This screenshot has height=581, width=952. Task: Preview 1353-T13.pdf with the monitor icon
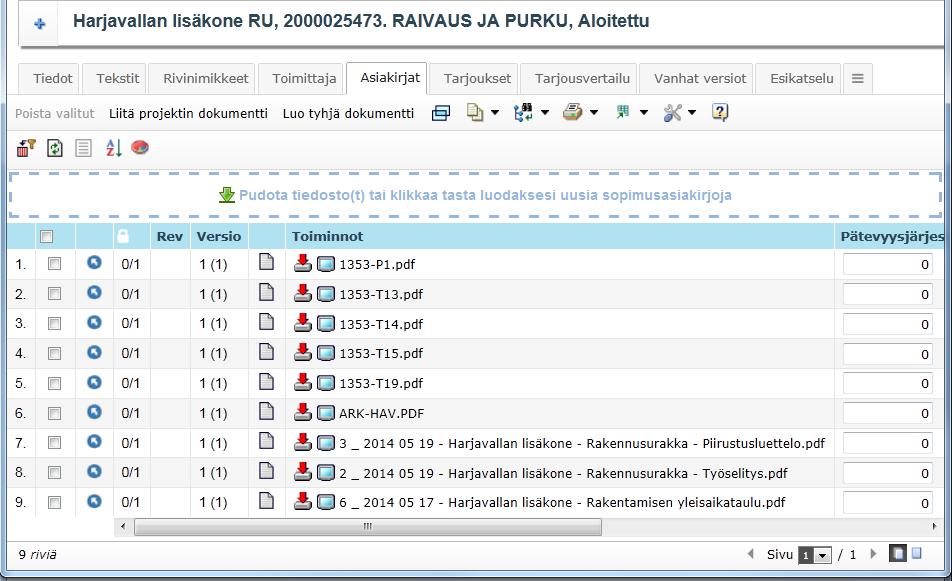click(x=326, y=294)
